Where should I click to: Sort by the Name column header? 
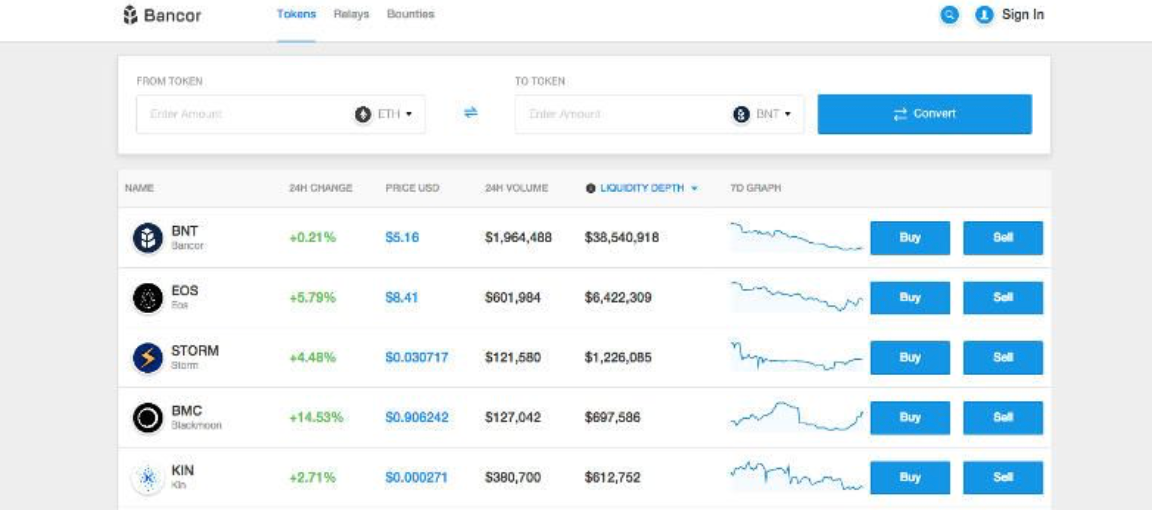(x=139, y=188)
